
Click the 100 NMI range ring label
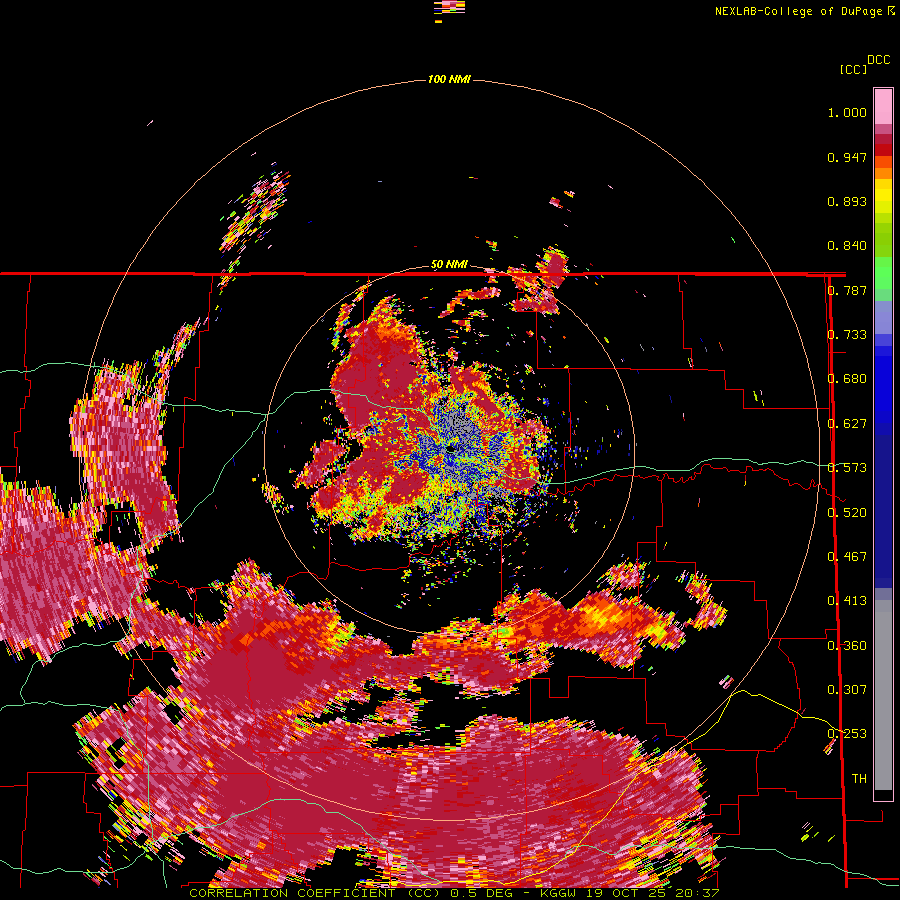449,79
